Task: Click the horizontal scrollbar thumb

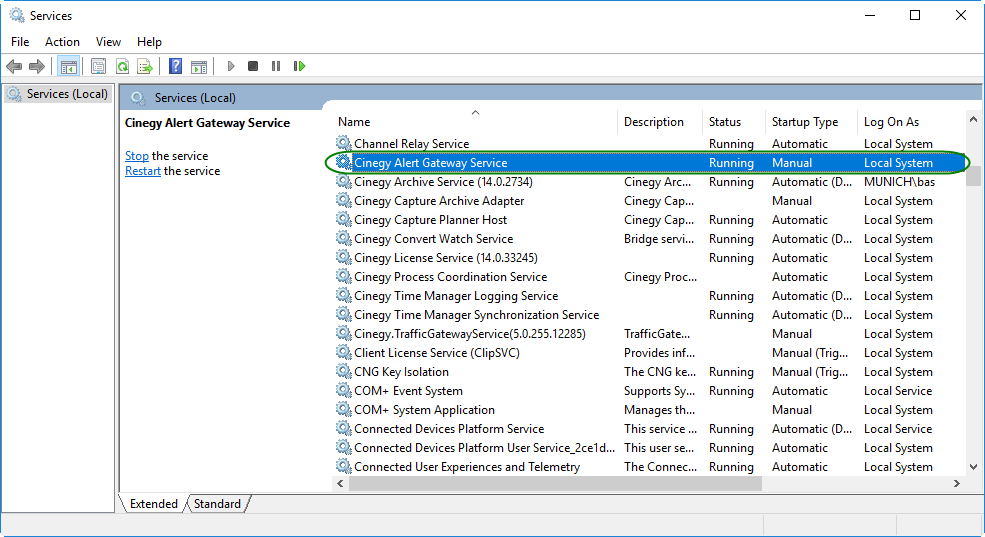Action: click(x=555, y=483)
